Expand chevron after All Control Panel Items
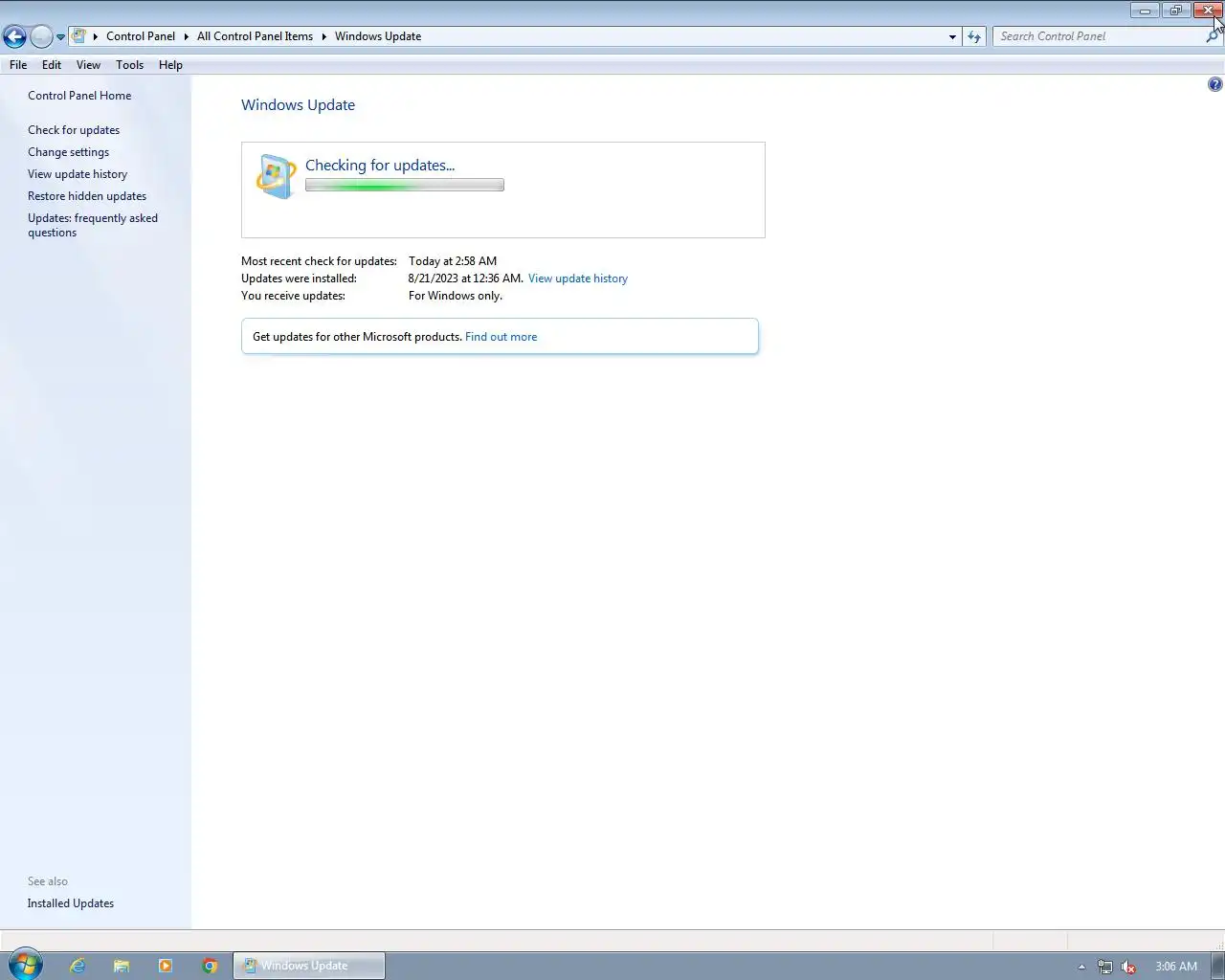This screenshot has width=1225, height=980. point(323,36)
